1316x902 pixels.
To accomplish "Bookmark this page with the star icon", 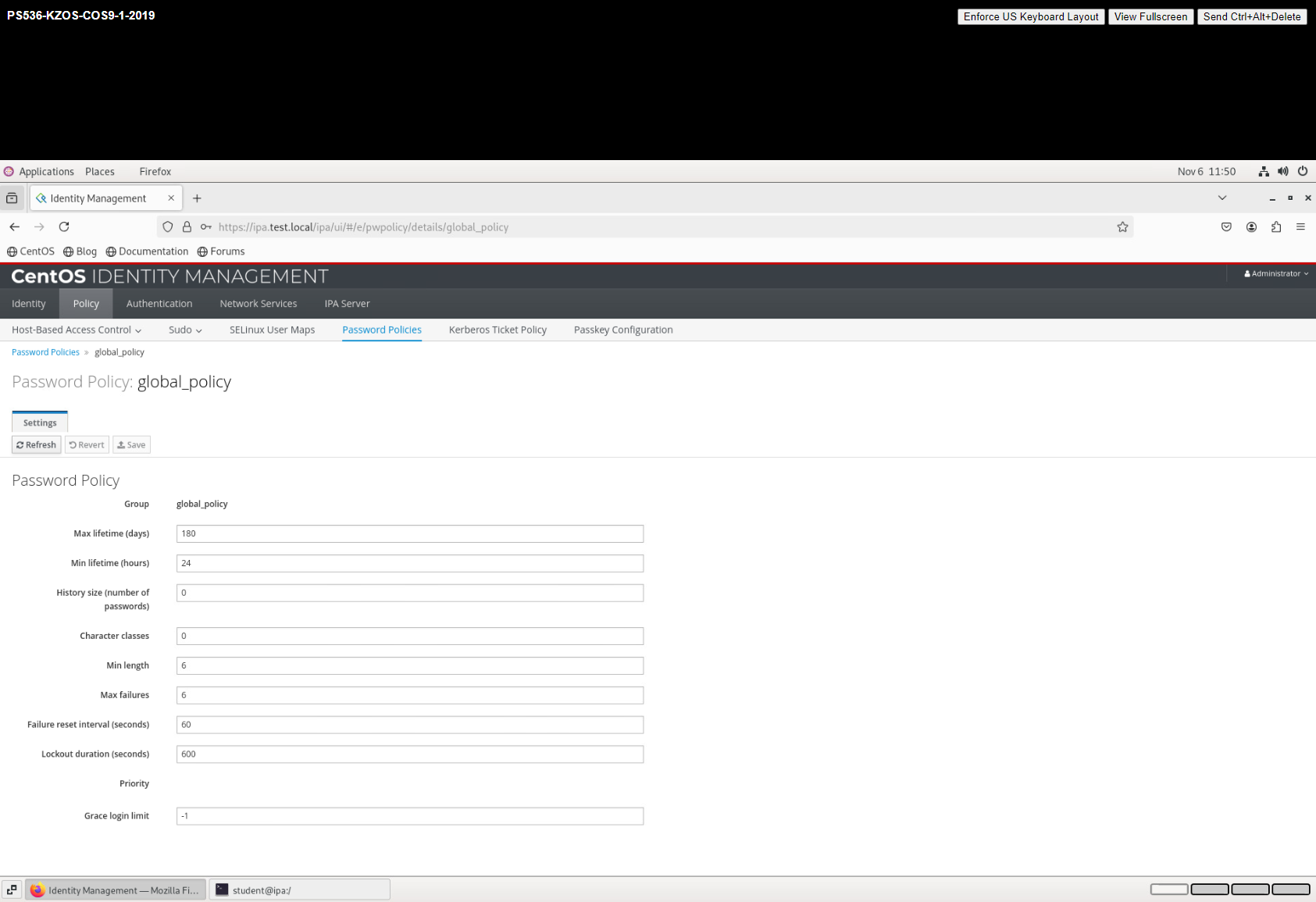I will point(1122,227).
